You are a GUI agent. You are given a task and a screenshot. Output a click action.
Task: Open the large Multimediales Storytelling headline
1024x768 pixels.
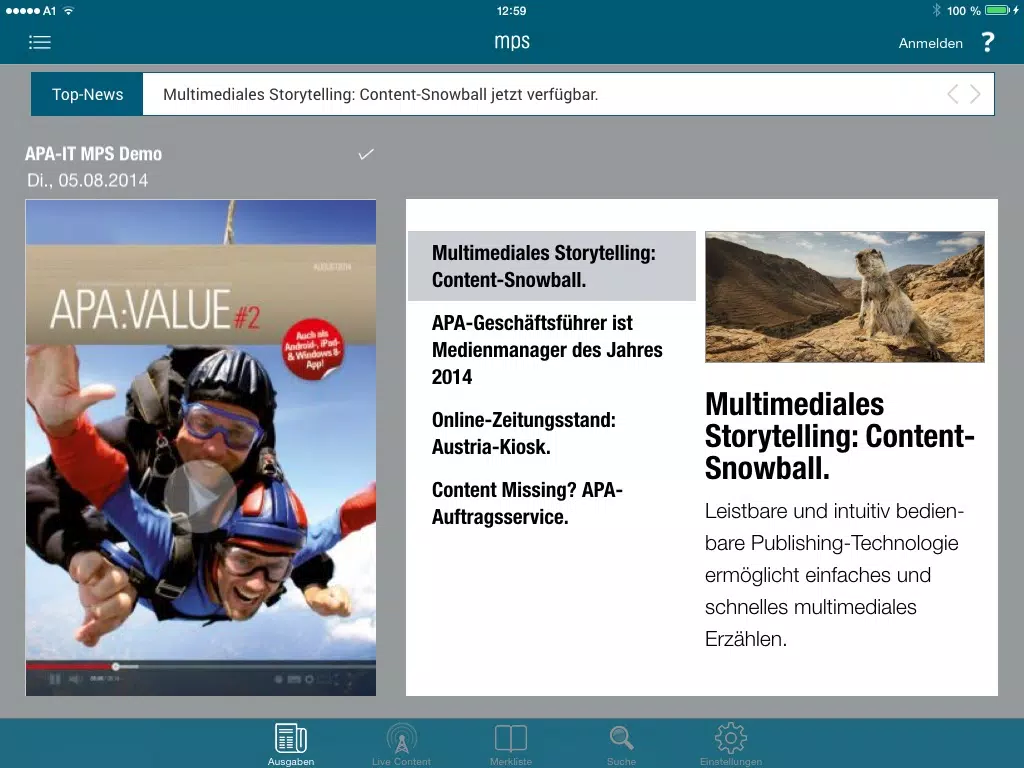tap(839, 436)
